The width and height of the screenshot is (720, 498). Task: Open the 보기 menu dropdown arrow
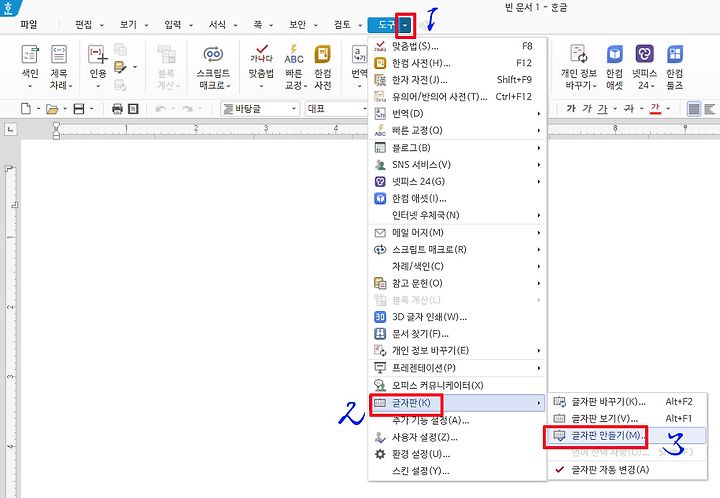[146, 25]
